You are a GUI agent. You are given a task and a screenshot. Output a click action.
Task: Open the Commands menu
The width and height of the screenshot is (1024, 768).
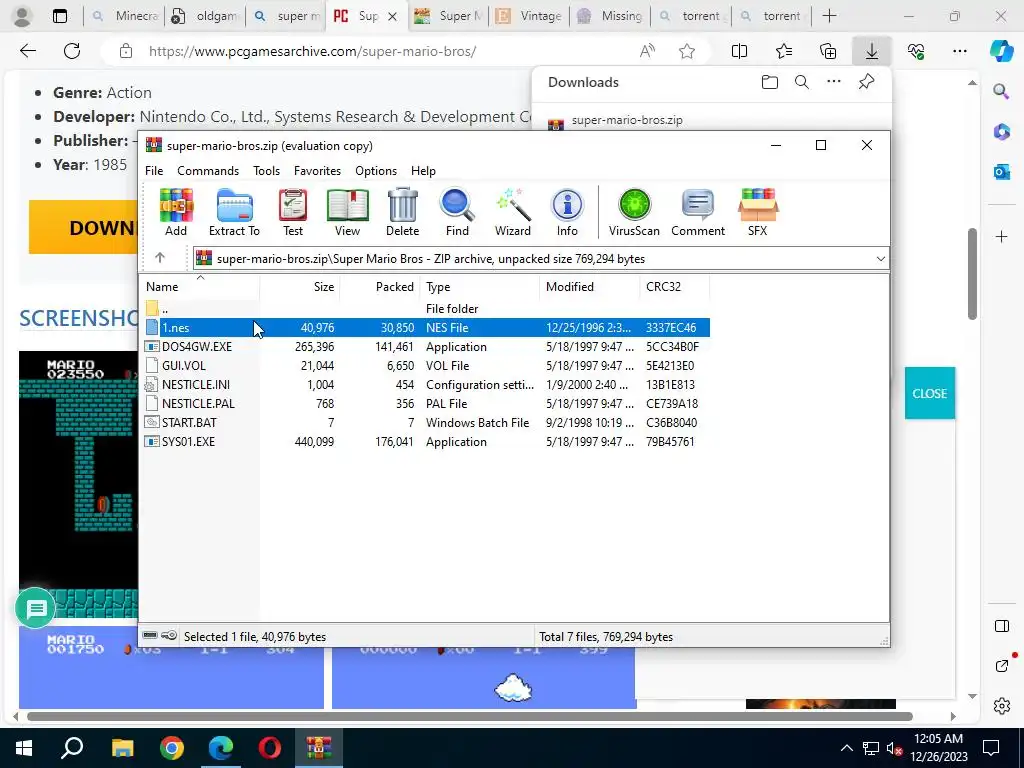coord(208,170)
